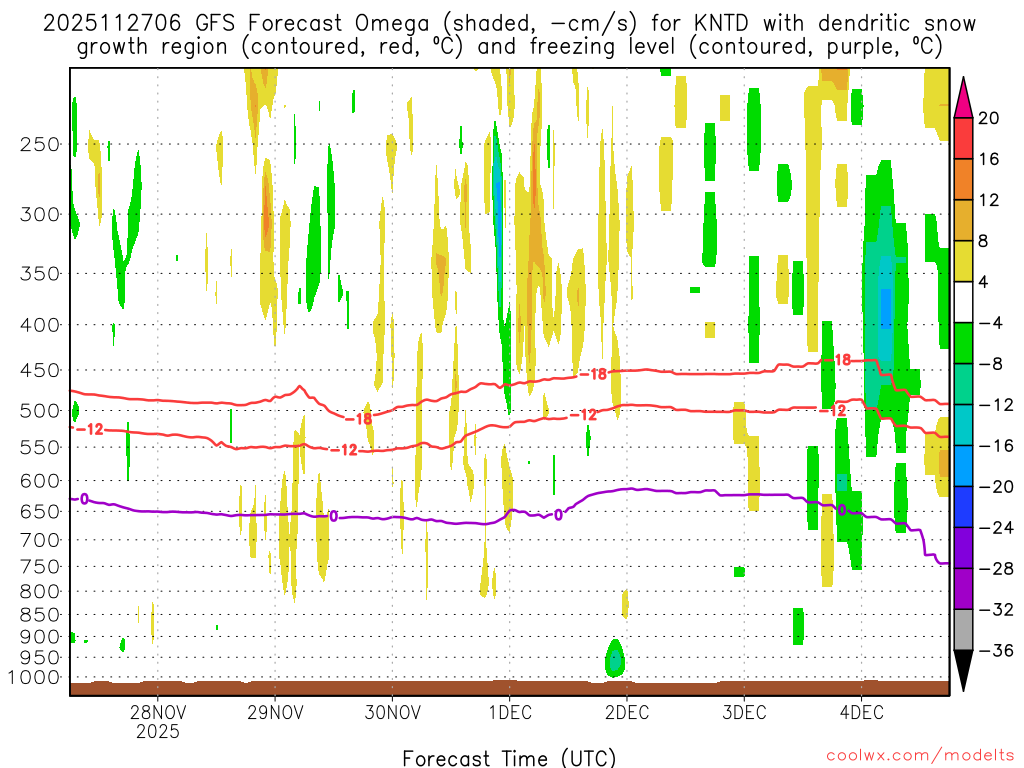Click the -12 contour label near 4DEC
The width and height of the screenshot is (1024, 768).
coord(832,411)
